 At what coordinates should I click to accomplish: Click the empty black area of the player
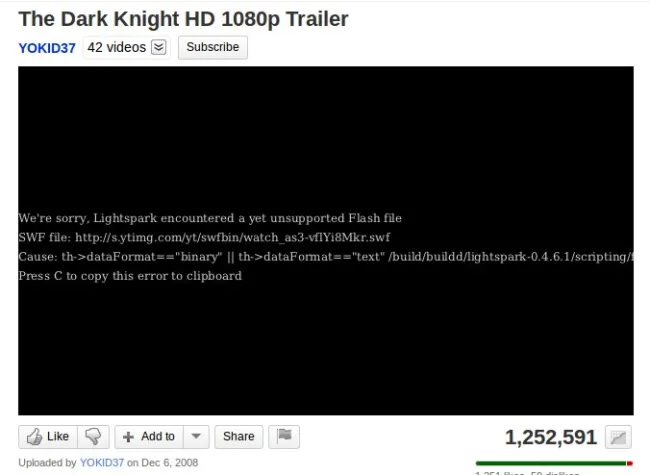tap(326, 137)
